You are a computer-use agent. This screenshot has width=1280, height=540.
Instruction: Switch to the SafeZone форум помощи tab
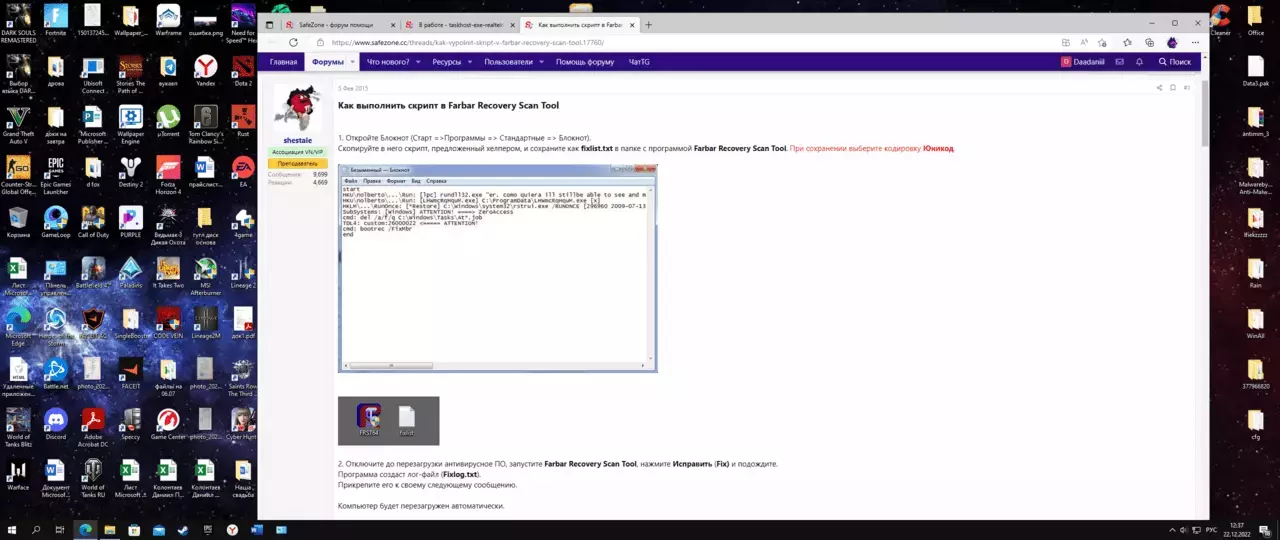point(334,24)
